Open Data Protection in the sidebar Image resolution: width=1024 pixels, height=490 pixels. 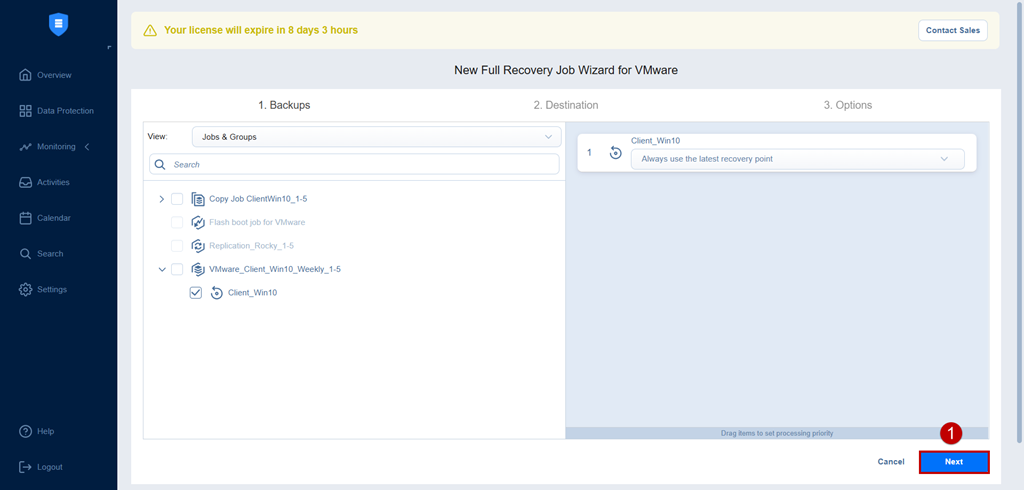[65, 111]
